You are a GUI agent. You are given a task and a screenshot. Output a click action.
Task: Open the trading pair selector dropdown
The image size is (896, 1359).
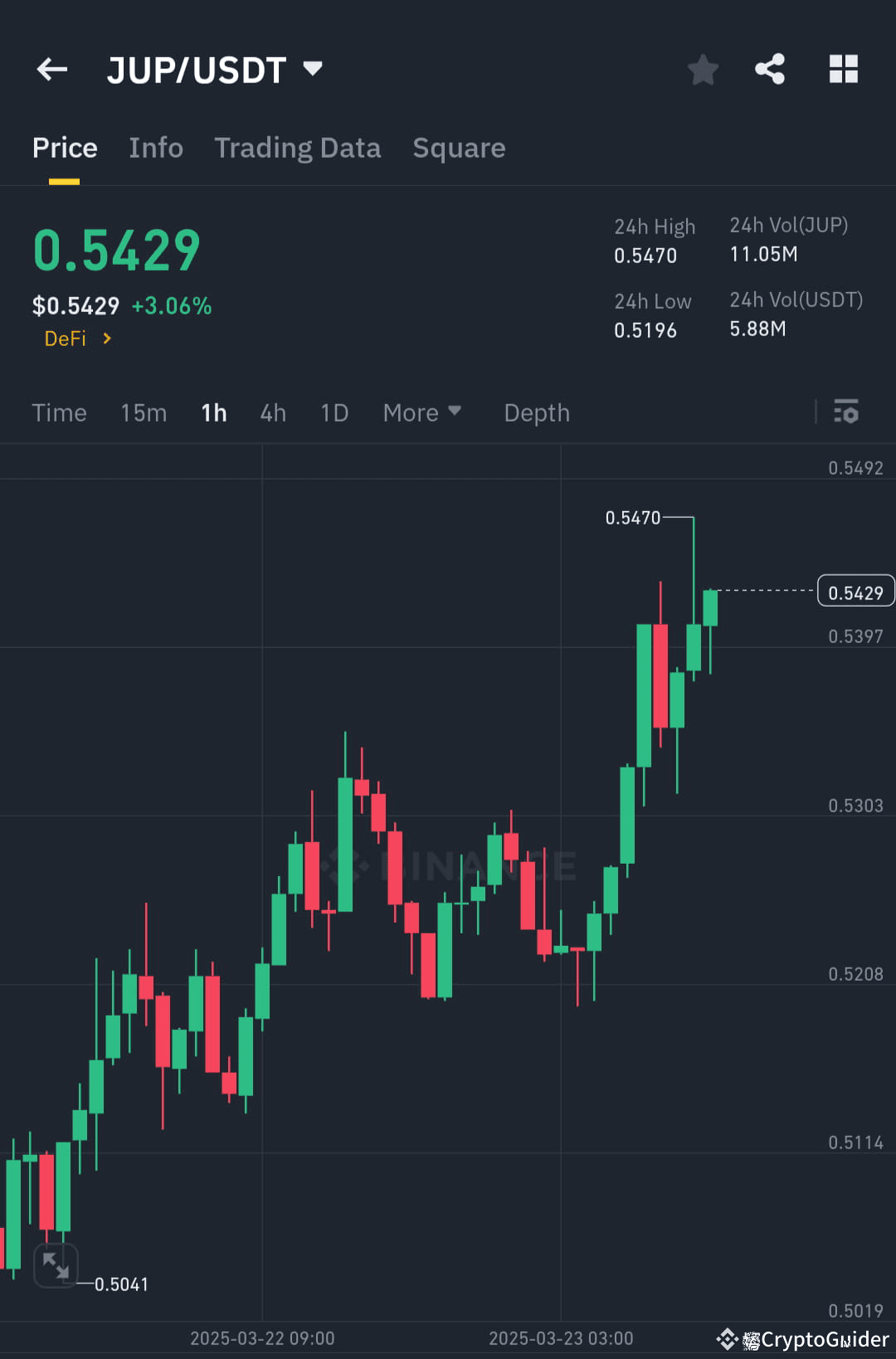coord(313,70)
